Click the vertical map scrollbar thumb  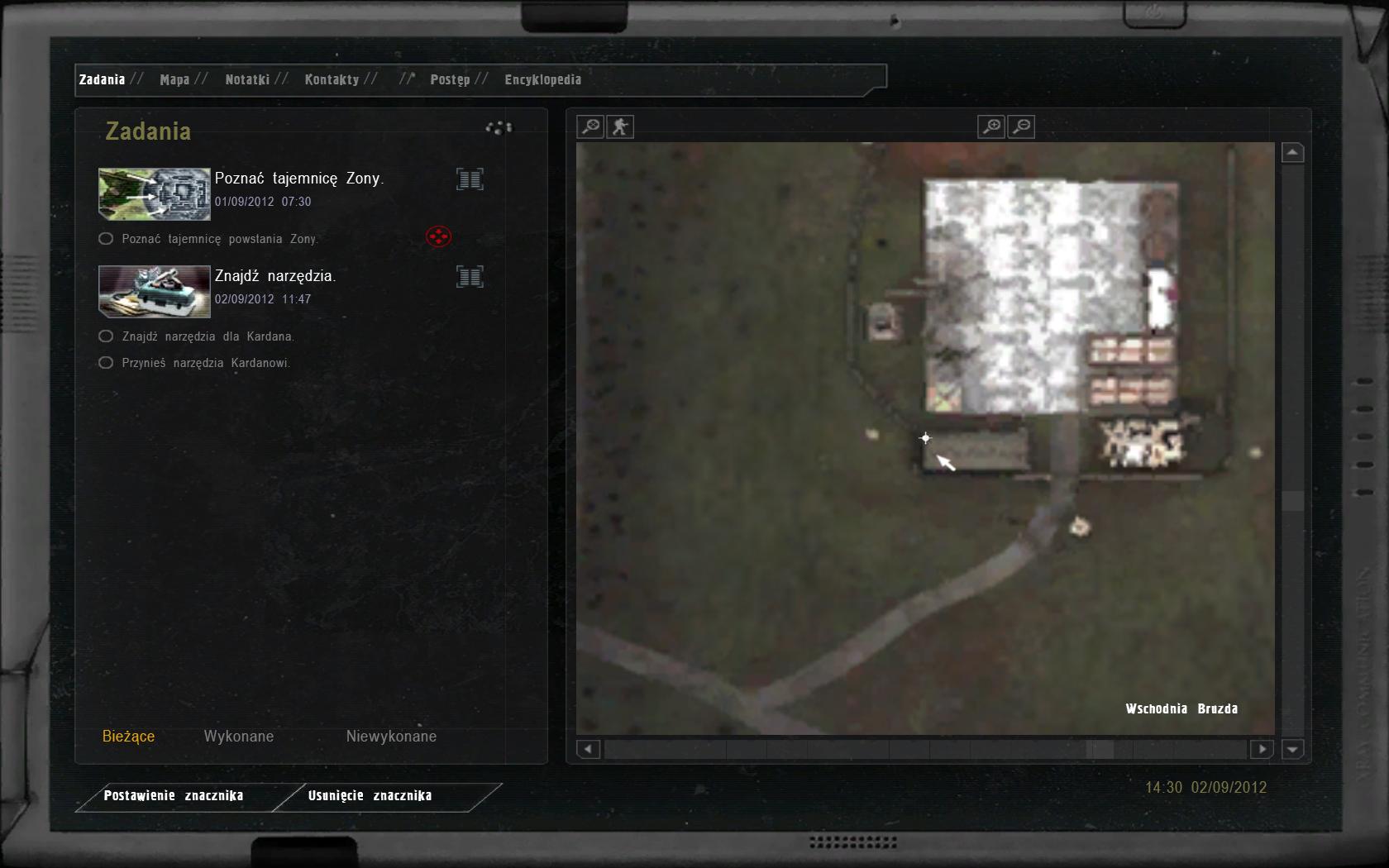[1293, 501]
